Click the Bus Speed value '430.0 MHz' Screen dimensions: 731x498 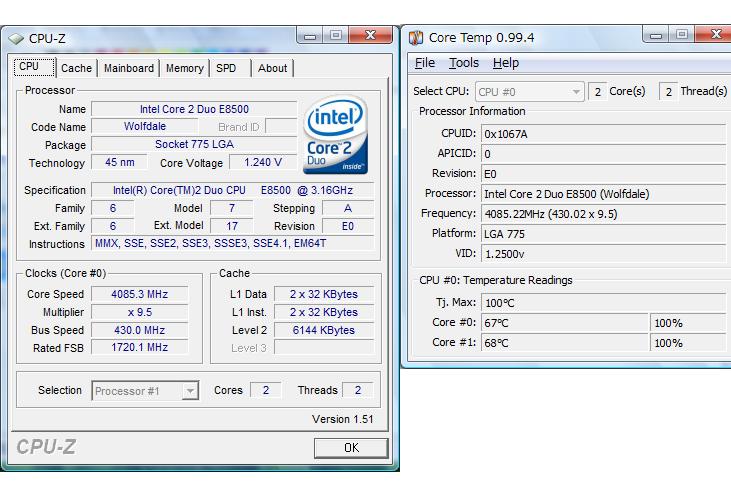point(139,330)
